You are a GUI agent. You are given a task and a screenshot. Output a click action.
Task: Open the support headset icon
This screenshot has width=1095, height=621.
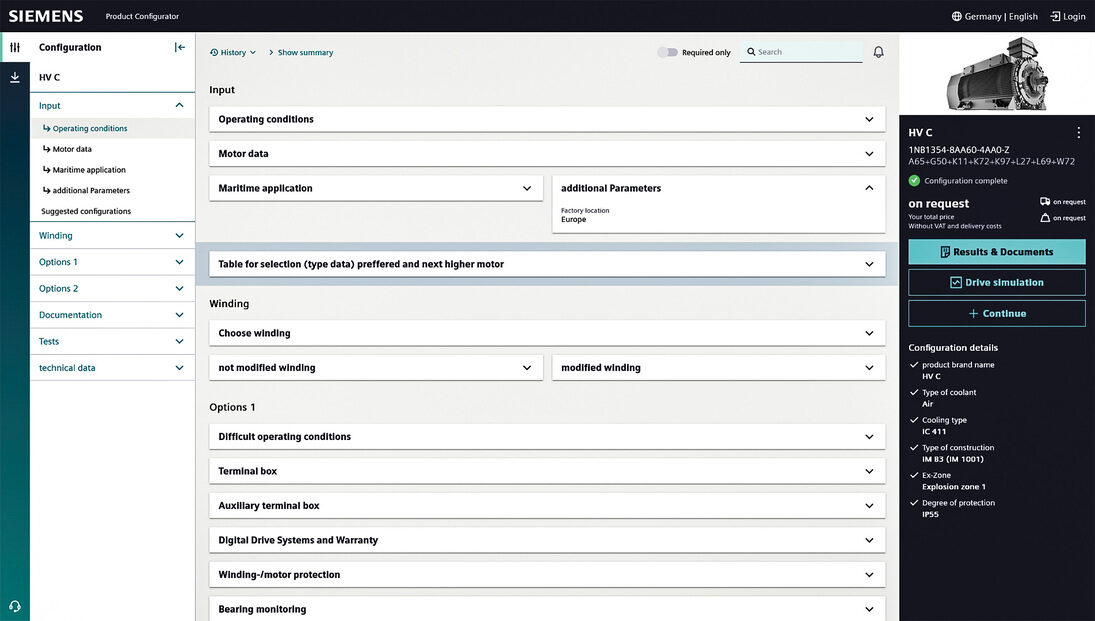pos(15,605)
